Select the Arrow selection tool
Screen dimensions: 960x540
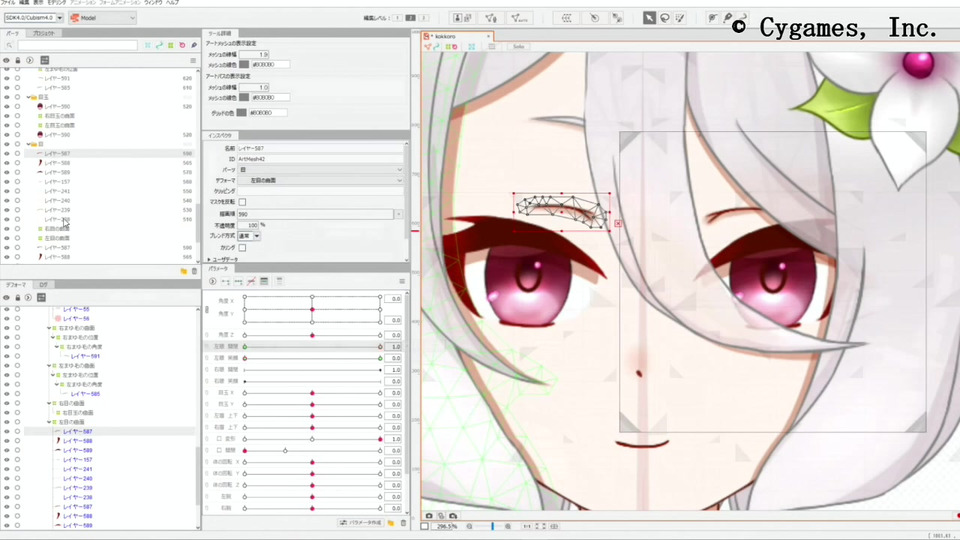649,18
